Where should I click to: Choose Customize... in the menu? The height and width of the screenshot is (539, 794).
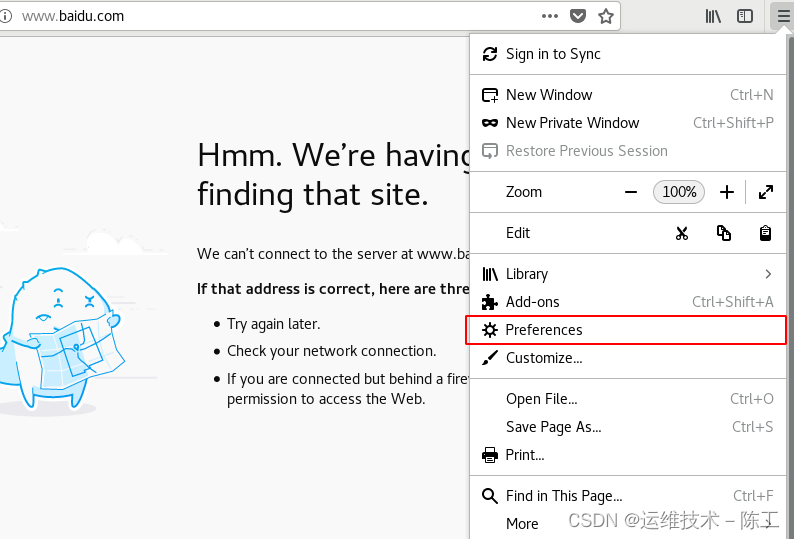(x=628, y=358)
